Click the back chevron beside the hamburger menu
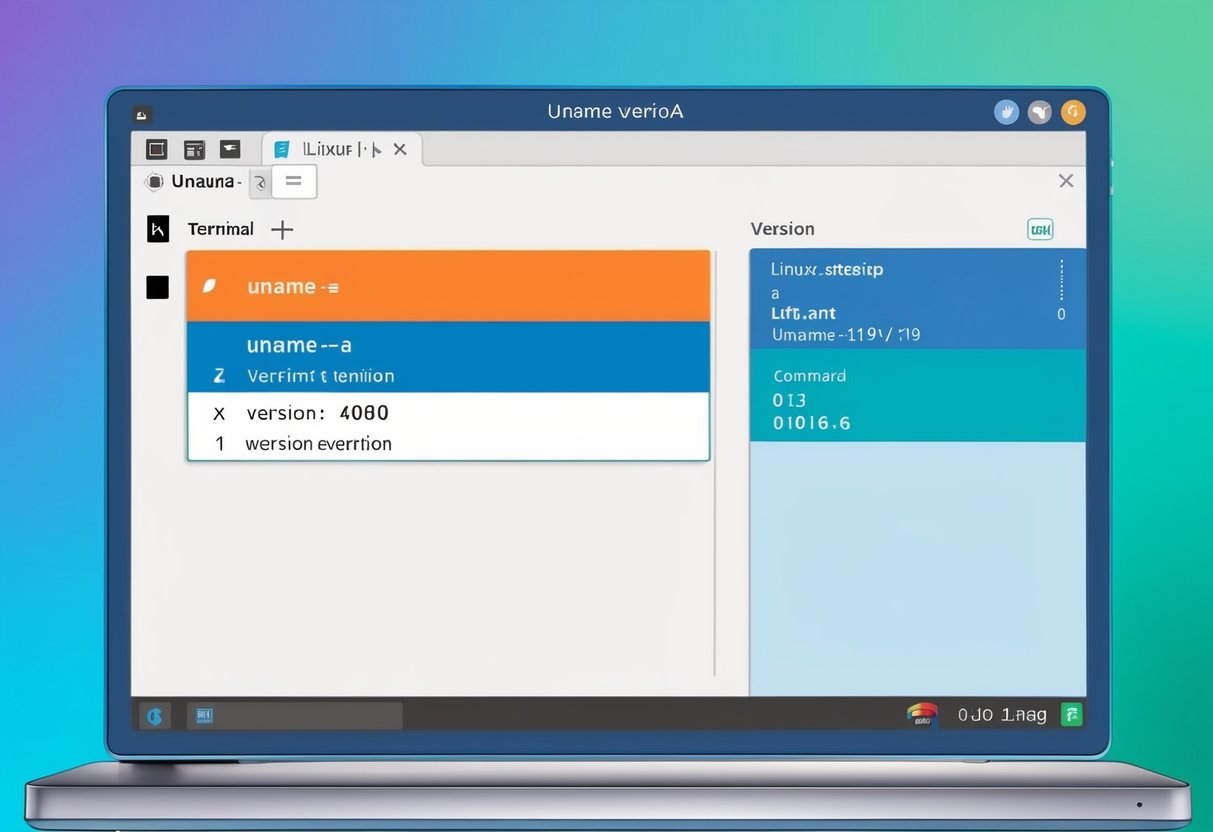The width and height of the screenshot is (1213, 832). (261, 182)
